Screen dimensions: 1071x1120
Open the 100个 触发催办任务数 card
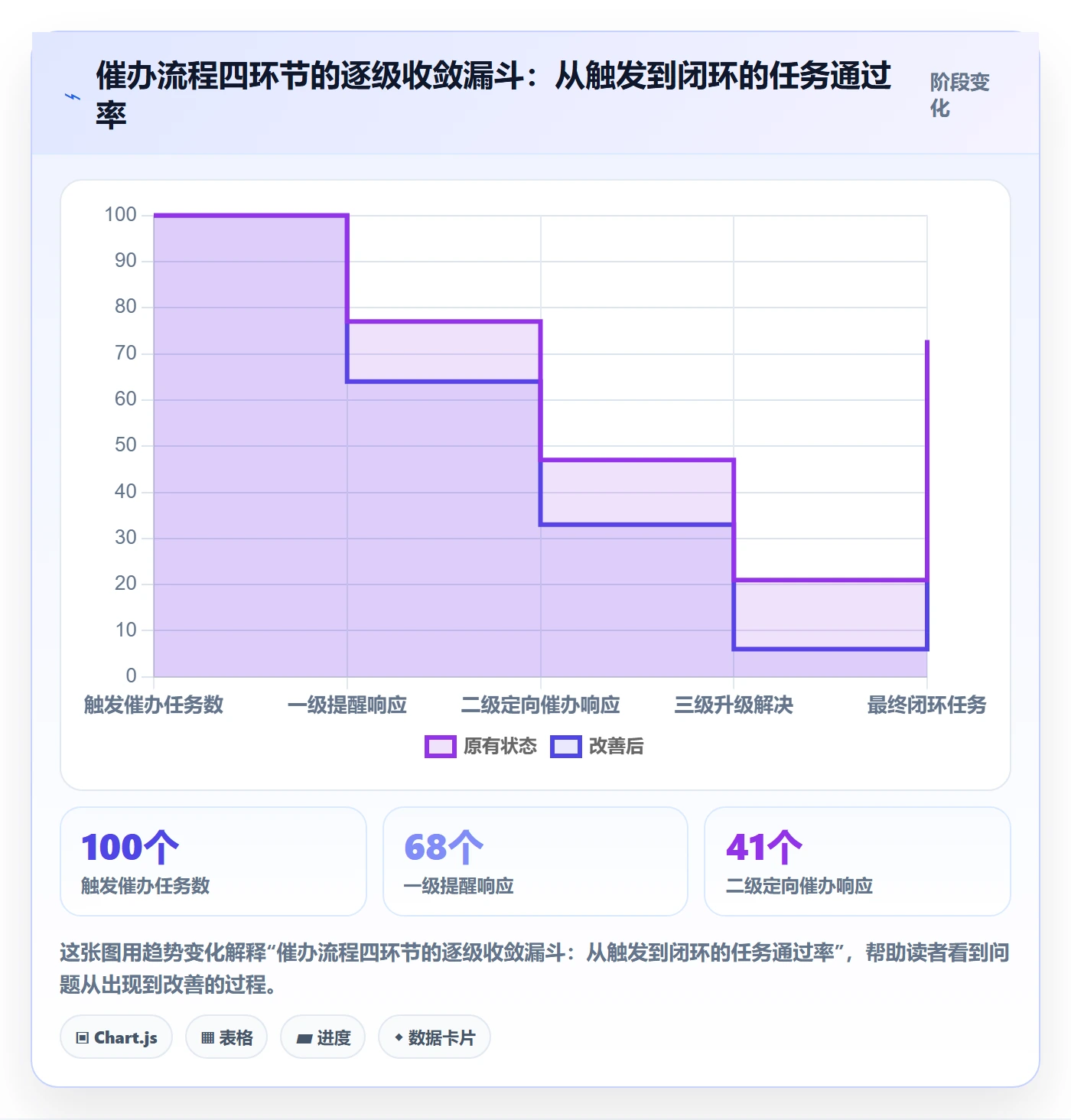click(213, 861)
